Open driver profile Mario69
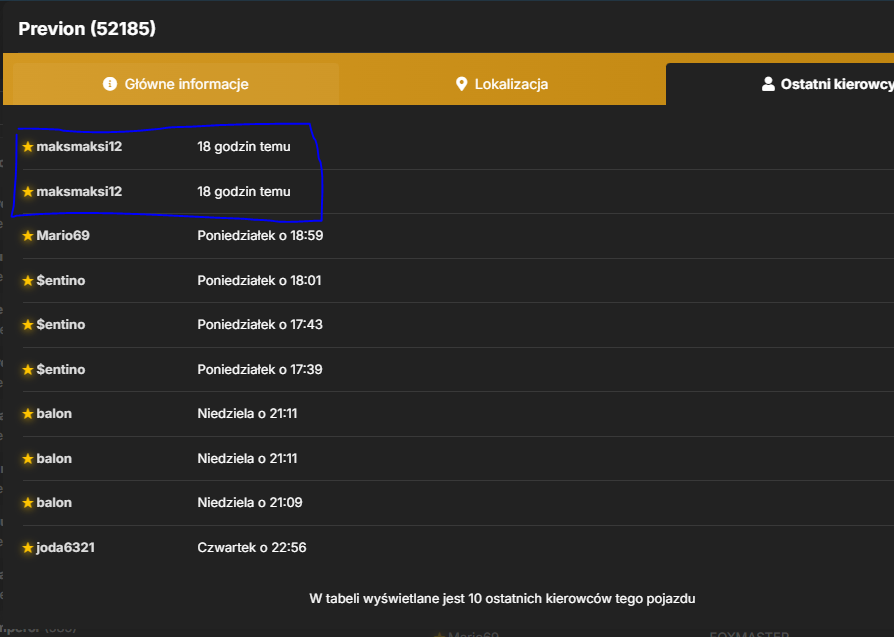The height and width of the screenshot is (637, 894). click(x=63, y=236)
